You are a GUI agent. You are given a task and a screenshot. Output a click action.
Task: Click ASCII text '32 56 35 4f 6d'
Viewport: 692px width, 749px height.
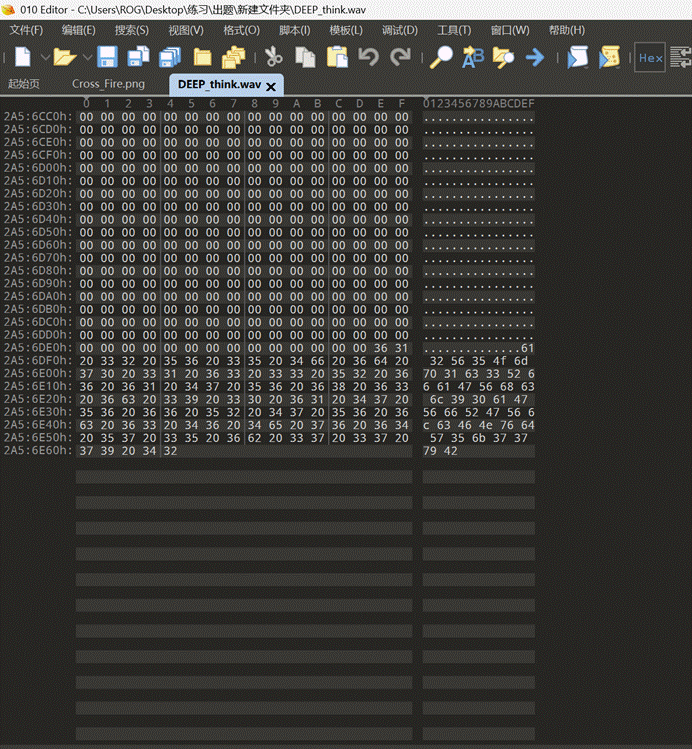(x=479, y=361)
